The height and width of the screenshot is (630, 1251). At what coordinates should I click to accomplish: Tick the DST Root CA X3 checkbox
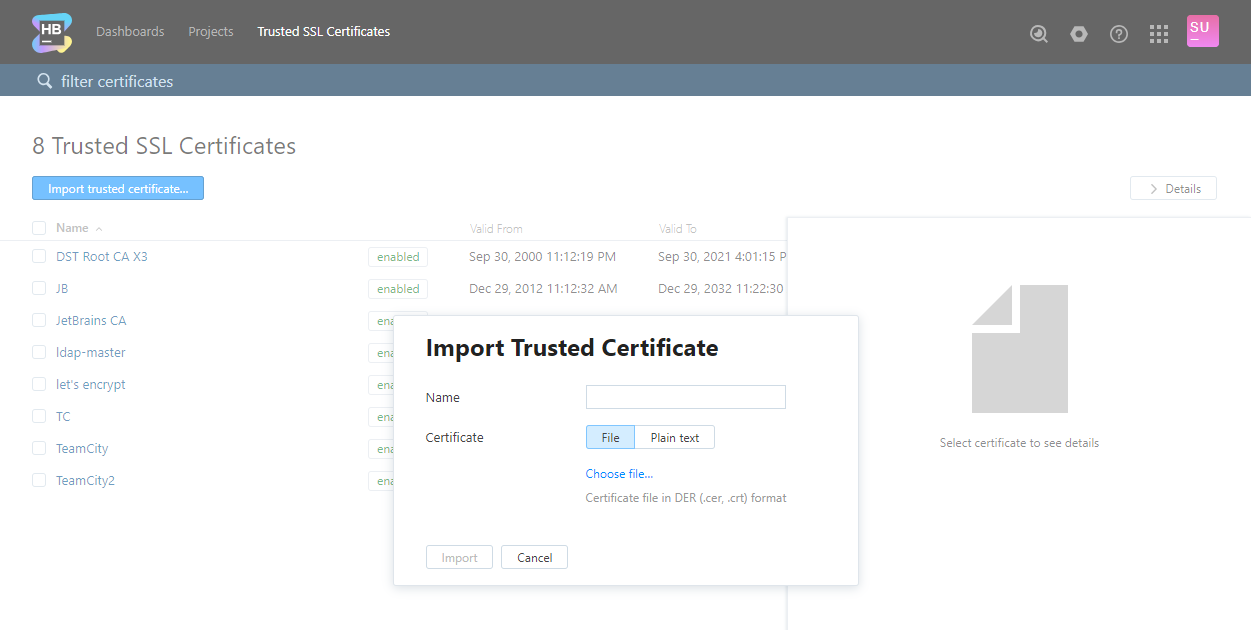(39, 257)
